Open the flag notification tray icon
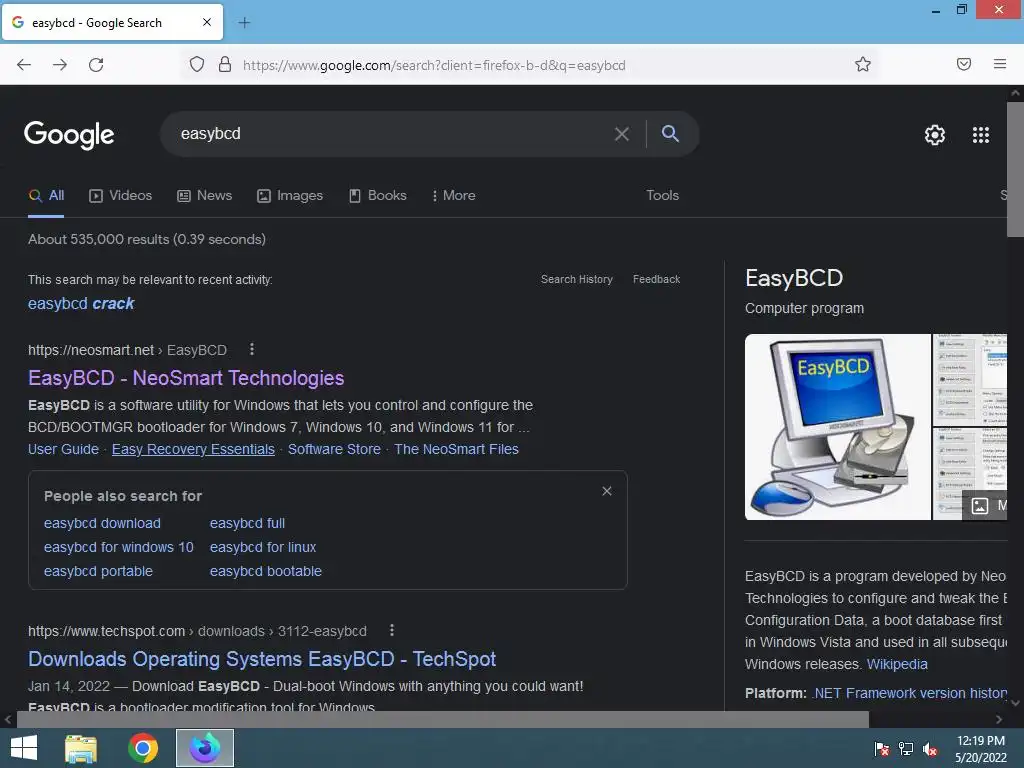Viewport: 1024px width, 768px height. 882,749
